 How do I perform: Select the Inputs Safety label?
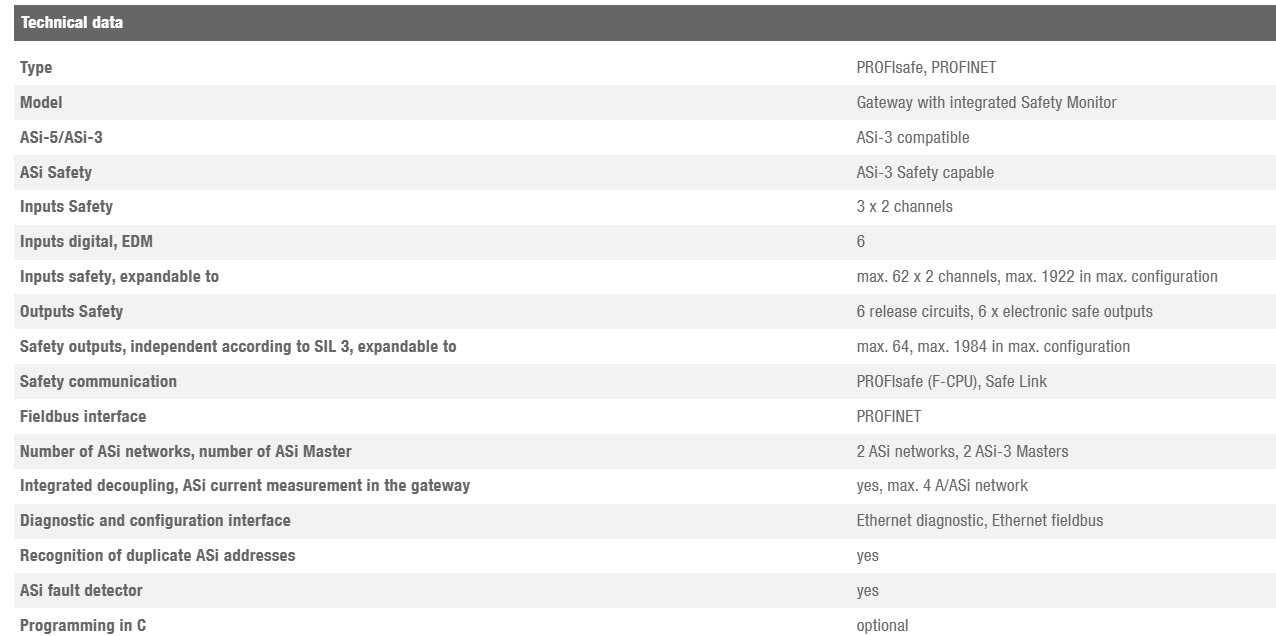pos(66,207)
